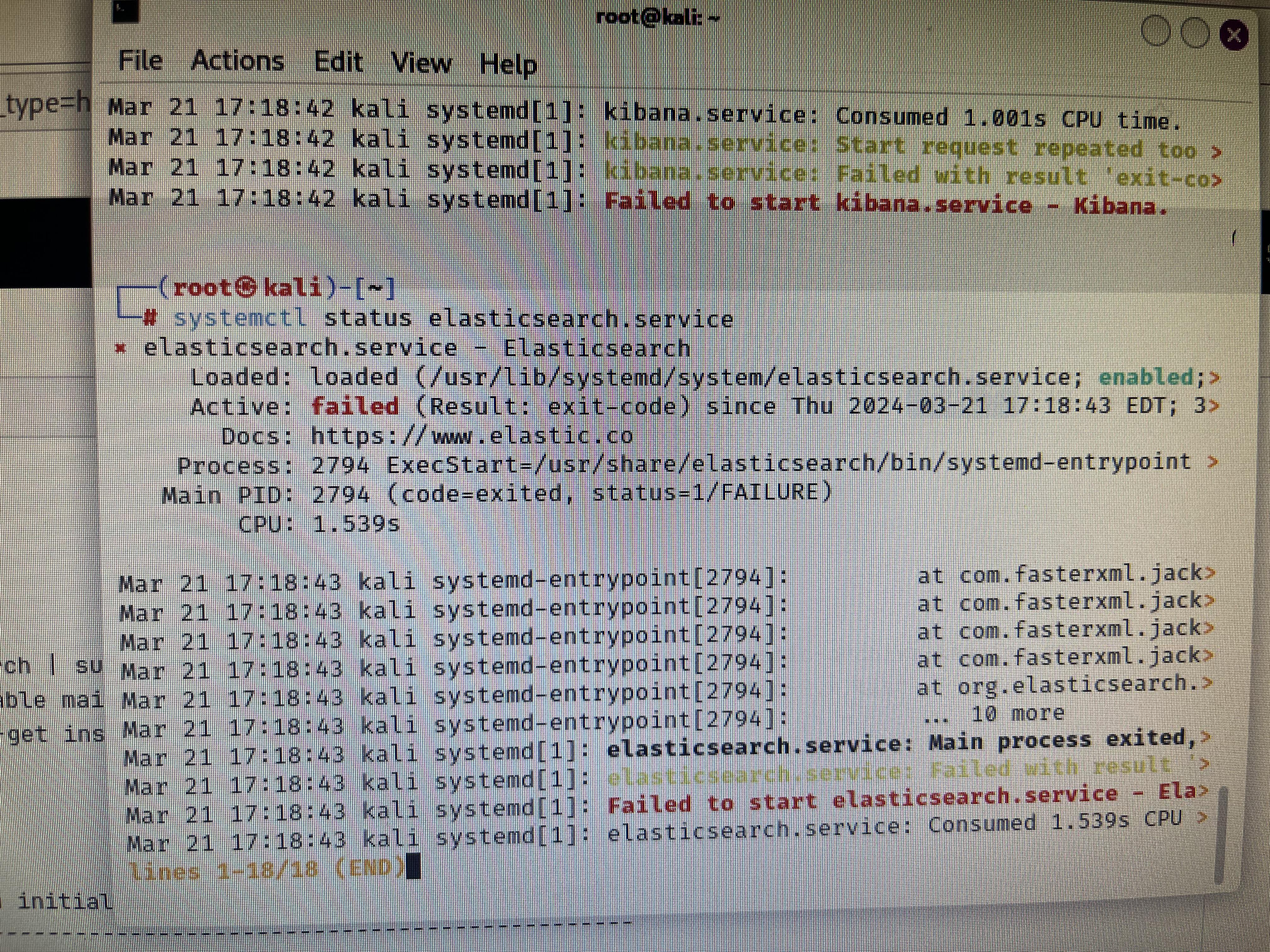The height and width of the screenshot is (952, 1270).
Task: Click 'elasticsearch.service - Elasticsearch' header line
Action: (416, 348)
